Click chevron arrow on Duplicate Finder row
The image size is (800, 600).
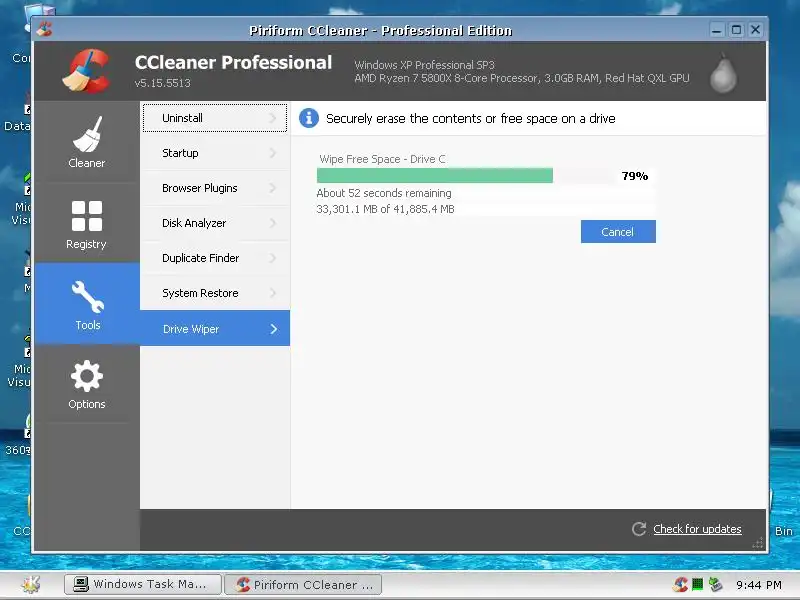(x=273, y=258)
